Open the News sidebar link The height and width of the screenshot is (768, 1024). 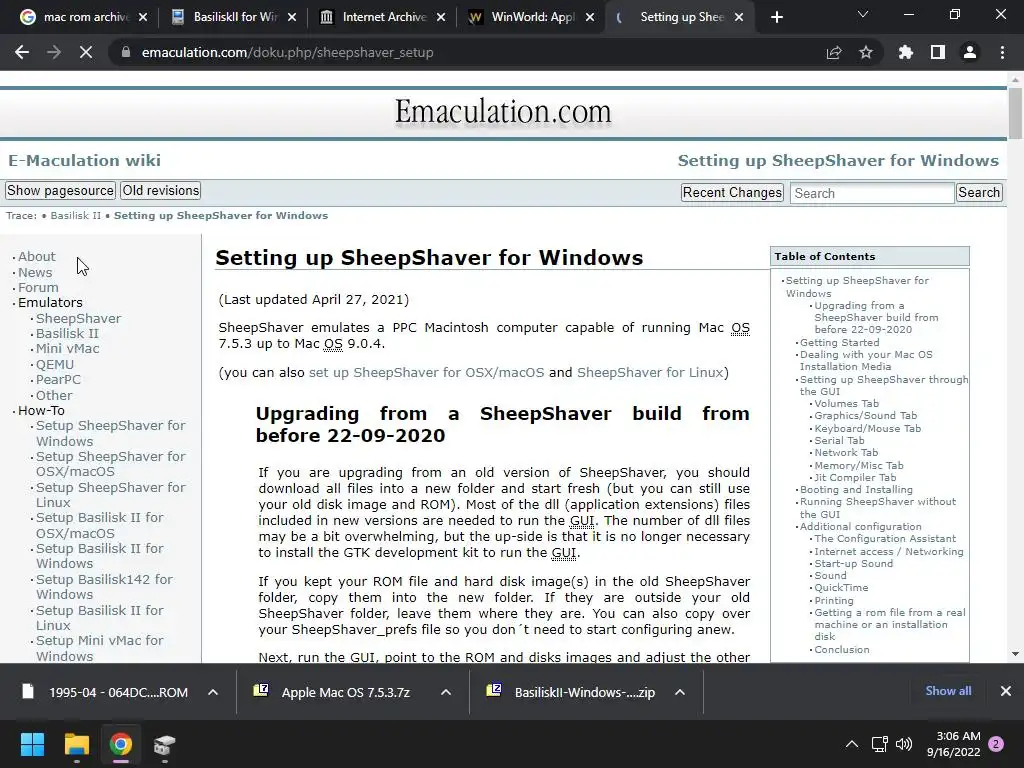[35, 272]
